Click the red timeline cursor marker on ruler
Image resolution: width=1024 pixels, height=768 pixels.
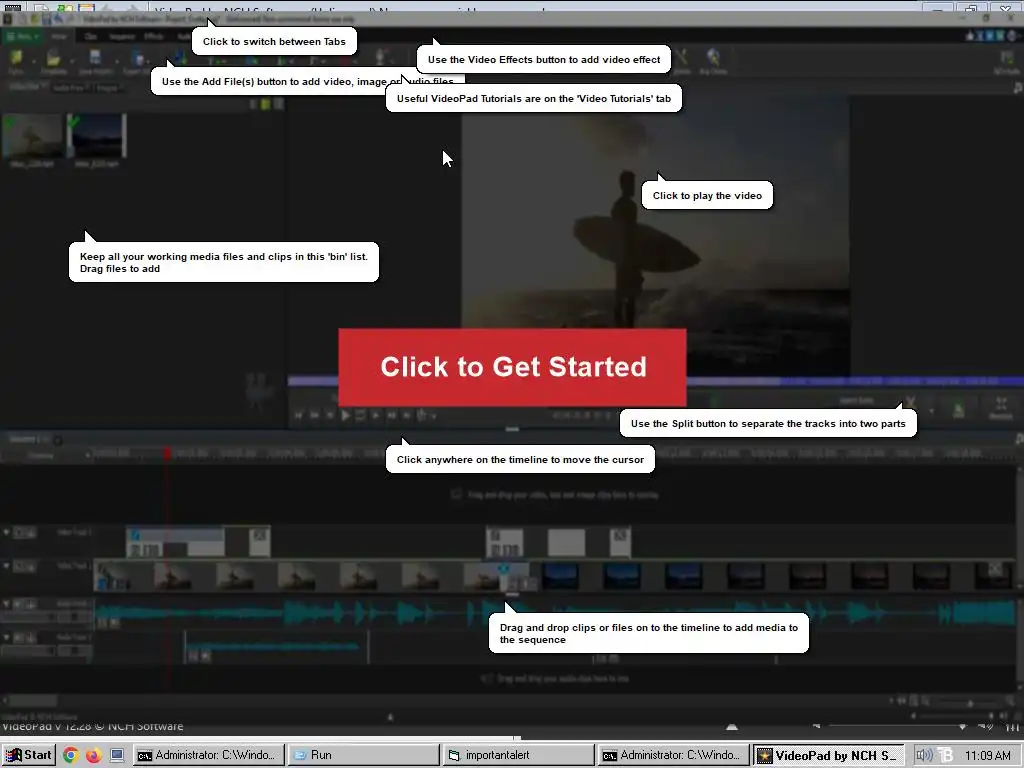pos(167,453)
